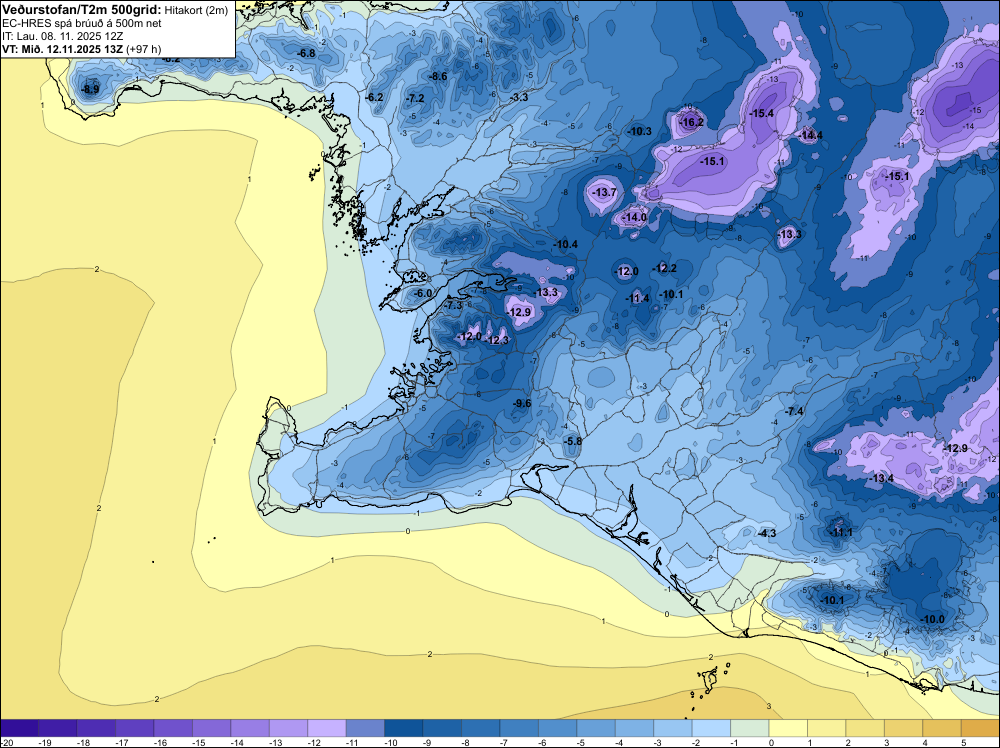Click the '(+97 h)' forecast hour text

pos(143,49)
